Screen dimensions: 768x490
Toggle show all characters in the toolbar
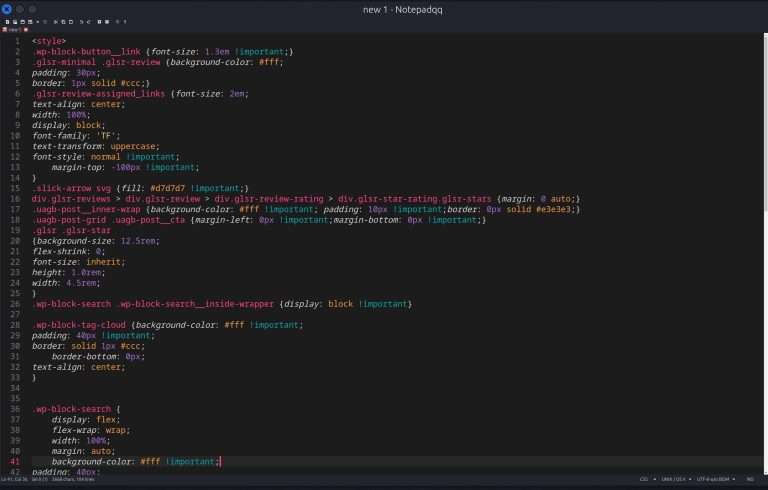tap(125, 22)
